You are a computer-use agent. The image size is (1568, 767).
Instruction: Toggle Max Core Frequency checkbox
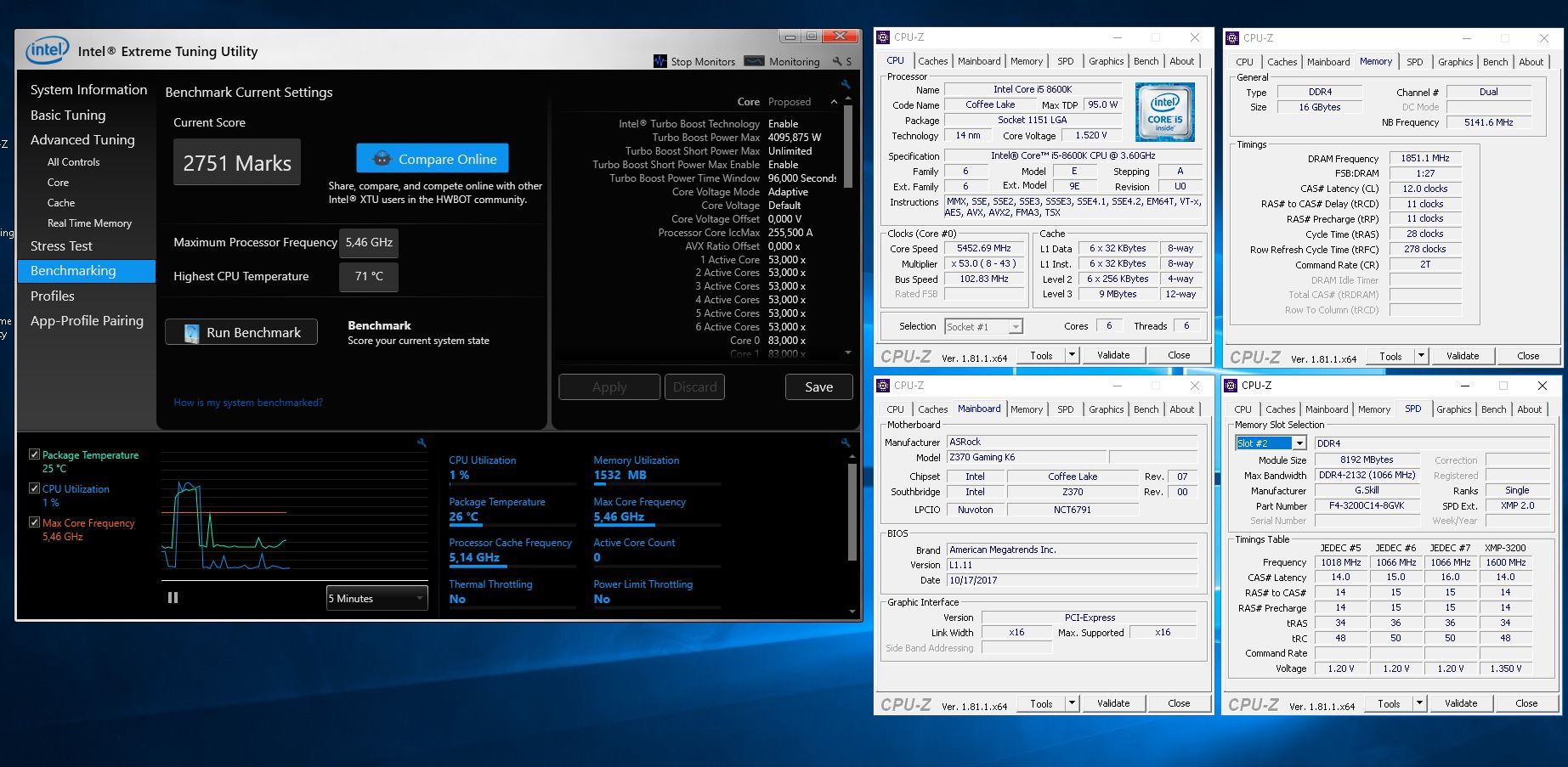[x=34, y=522]
